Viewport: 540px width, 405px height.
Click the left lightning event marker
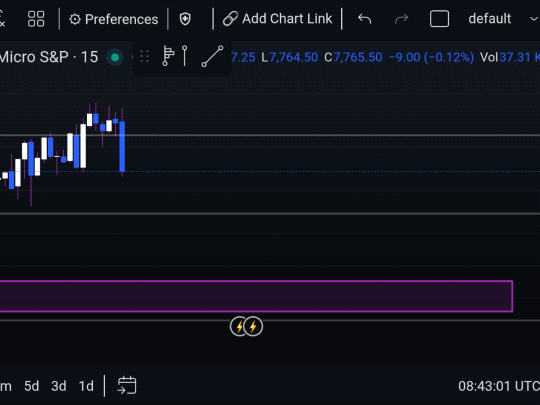238,326
